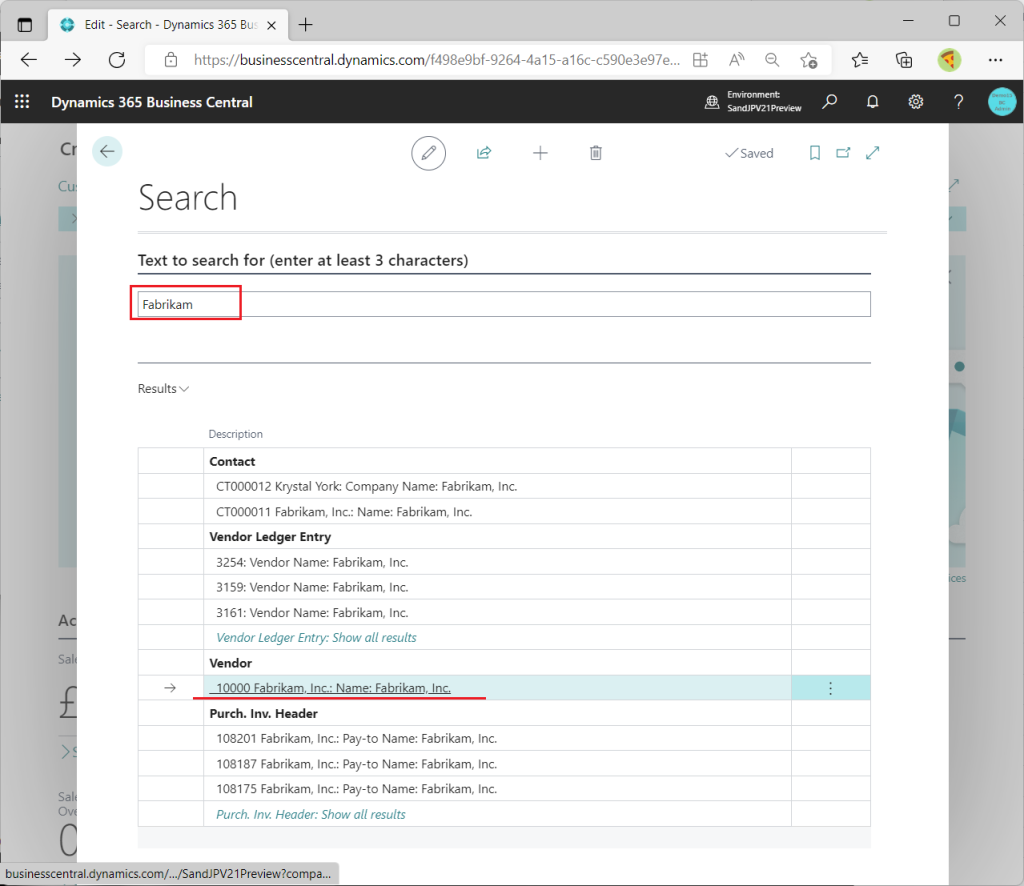The height and width of the screenshot is (886, 1024).
Task: Open the user account avatar
Action: (1002, 102)
